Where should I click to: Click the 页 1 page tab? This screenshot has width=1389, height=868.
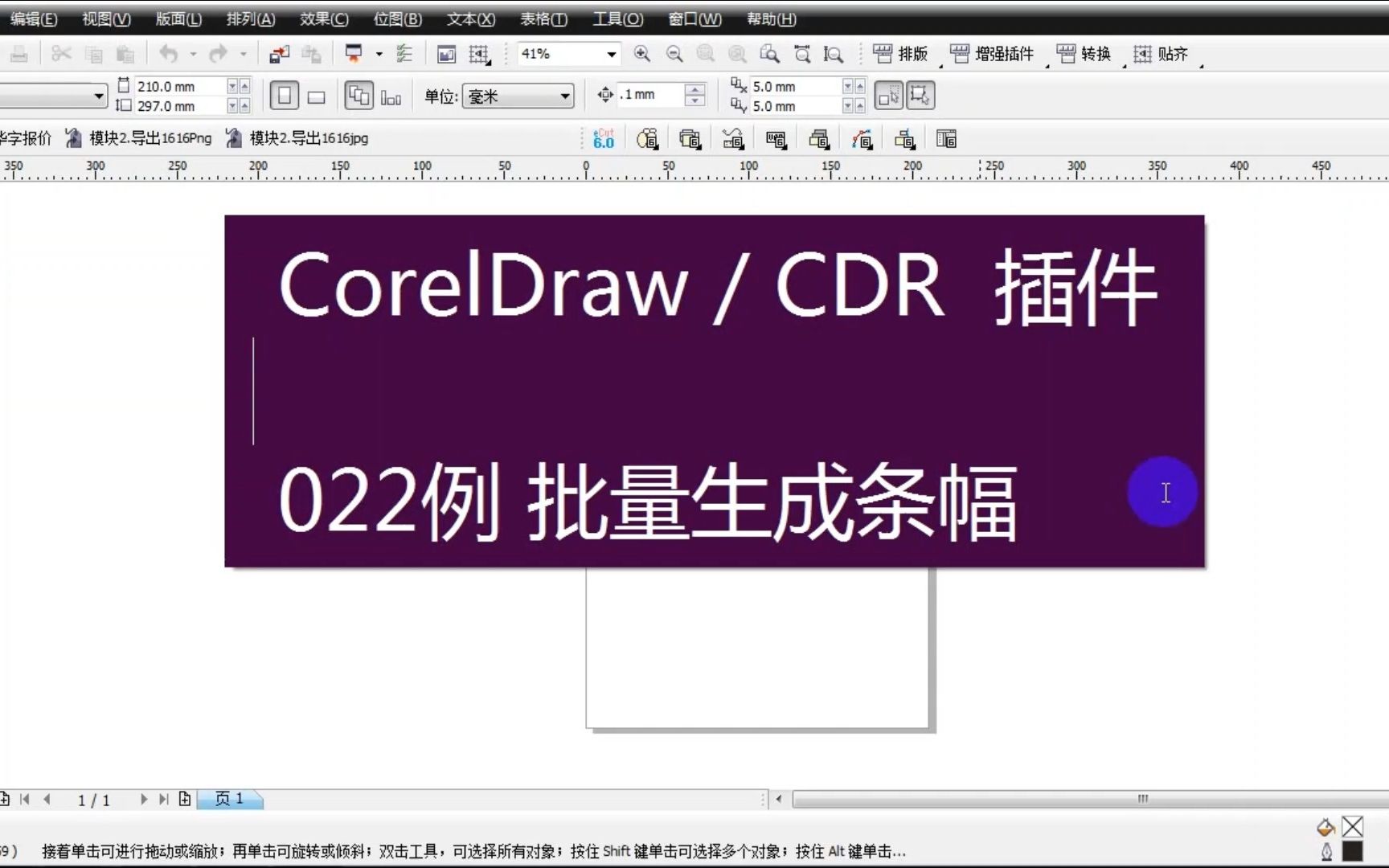pos(230,799)
